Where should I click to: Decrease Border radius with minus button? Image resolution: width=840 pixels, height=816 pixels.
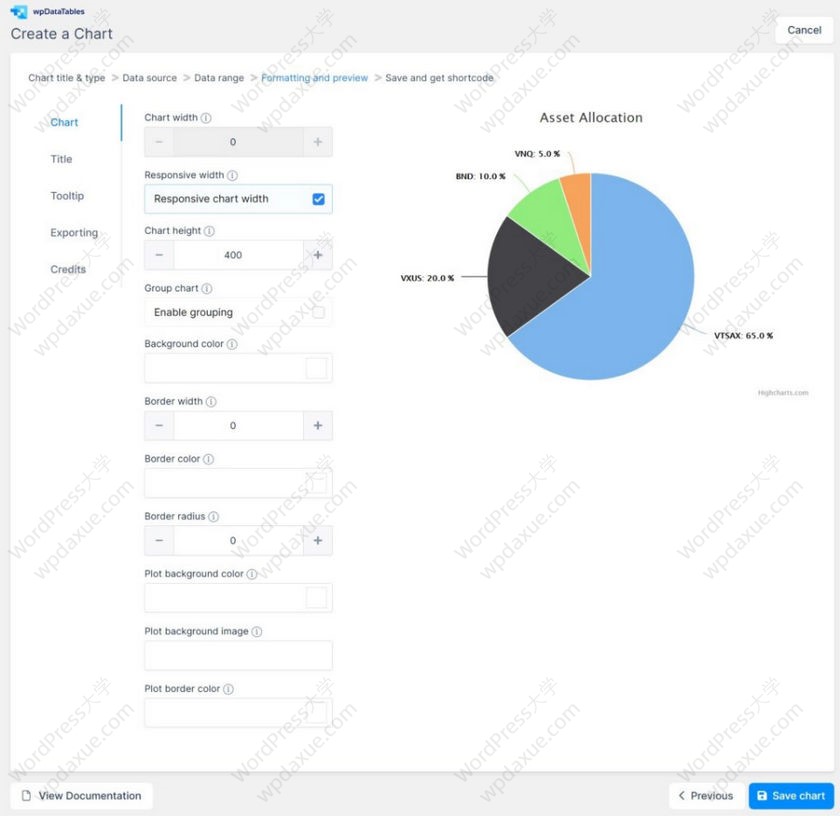[159, 541]
